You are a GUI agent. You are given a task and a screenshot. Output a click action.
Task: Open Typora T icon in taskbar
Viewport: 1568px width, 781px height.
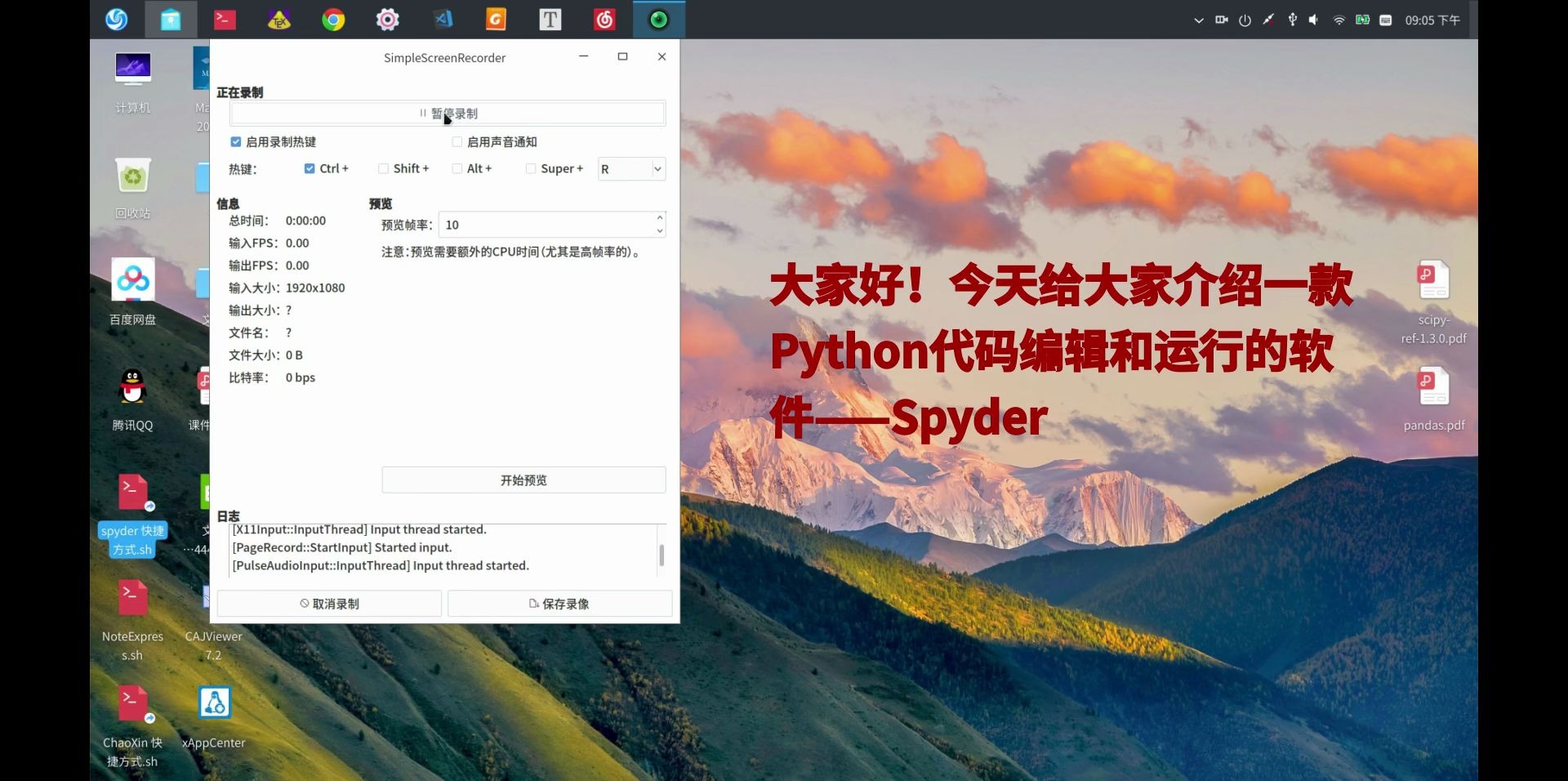(550, 19)
